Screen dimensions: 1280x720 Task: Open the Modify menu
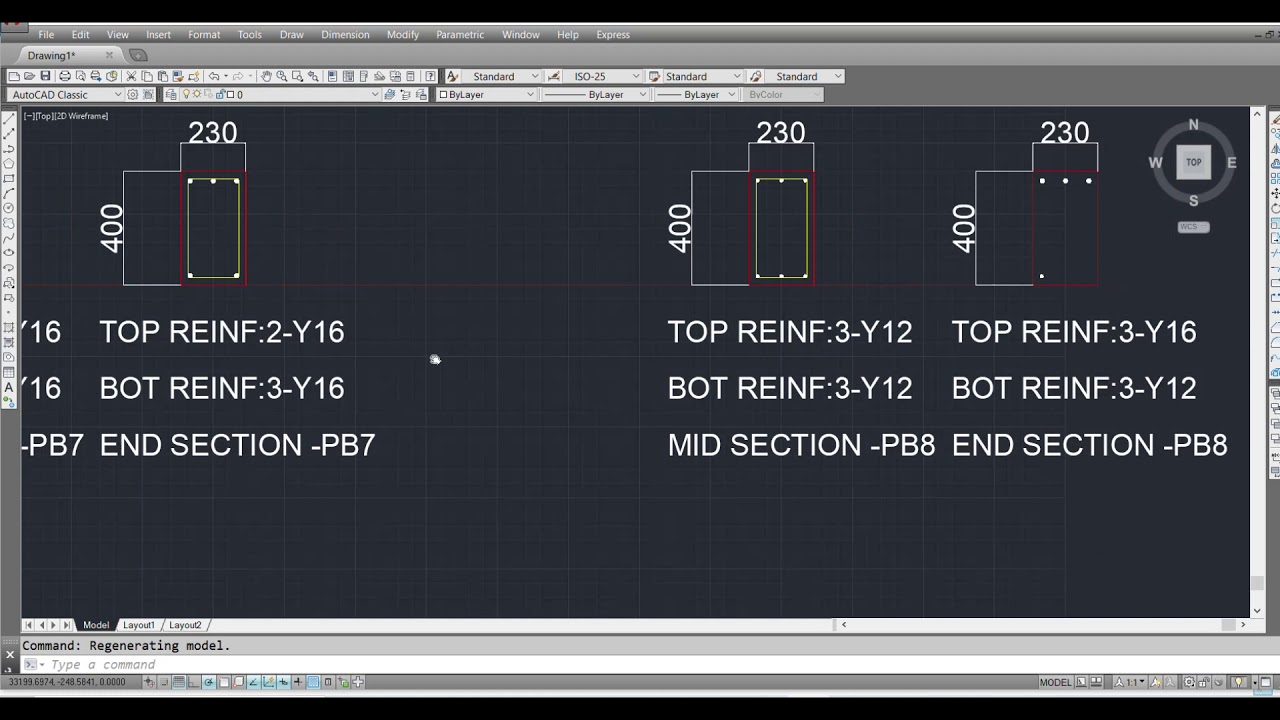point(402,34)
